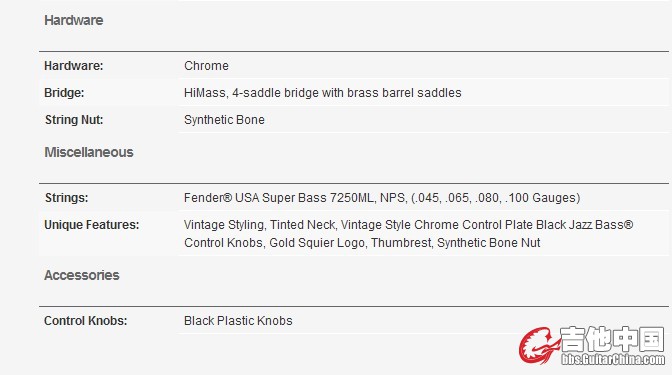Viewport: 672px width, 375px height.
Task: Click the Unique Features: label
Action: click(92, 225)
